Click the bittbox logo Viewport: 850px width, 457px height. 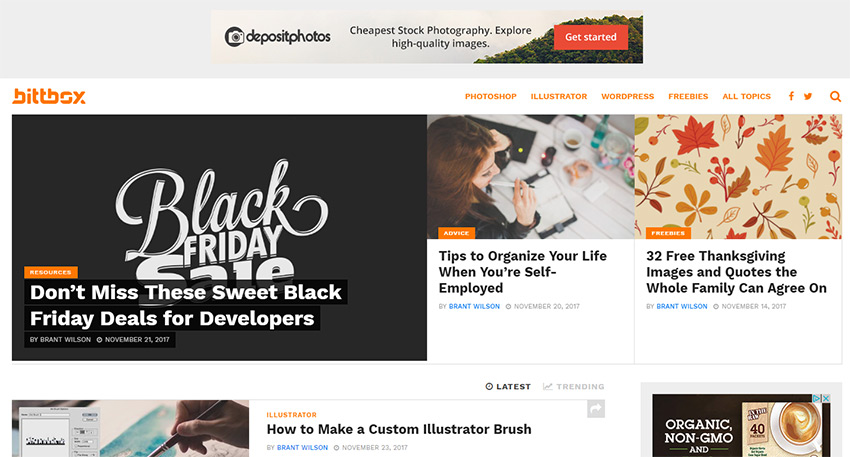coord(49,96)
